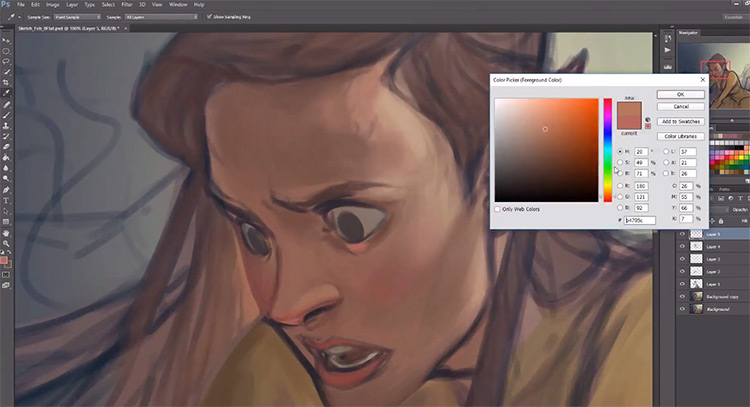Open the Window menu
Viewport: 750px width, 407px height.
click(178, 5)
